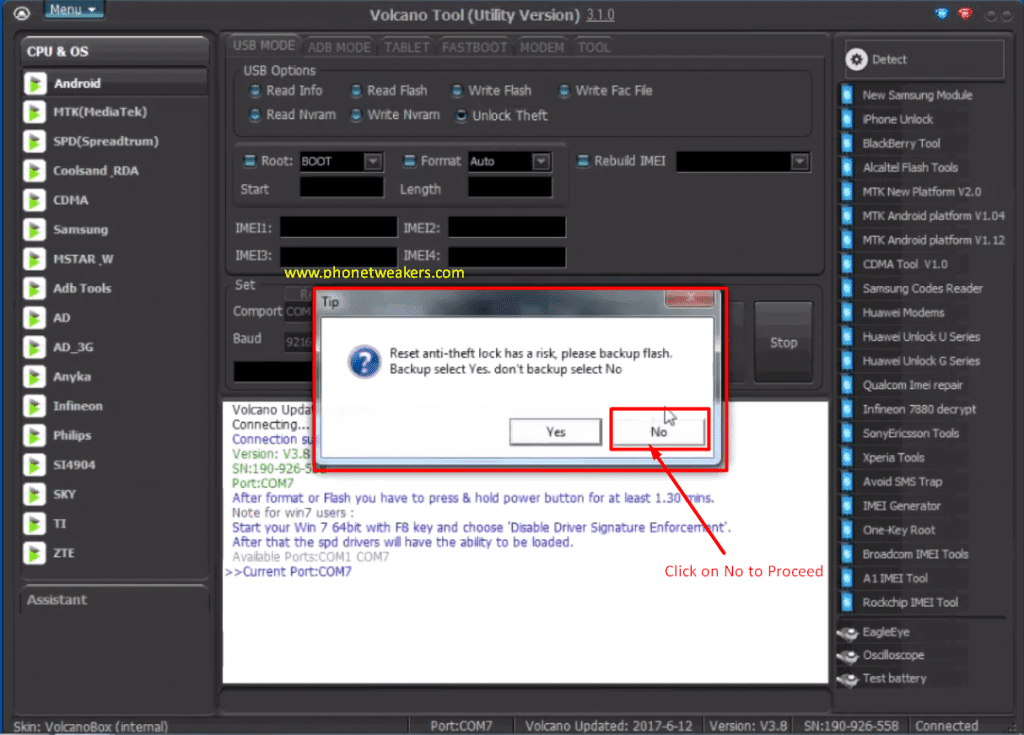Click the iPhone Unlock icon
Image resolution: width=1024 pixels, height=735 pixels.
pyautogui.click(x=846, y=120)
